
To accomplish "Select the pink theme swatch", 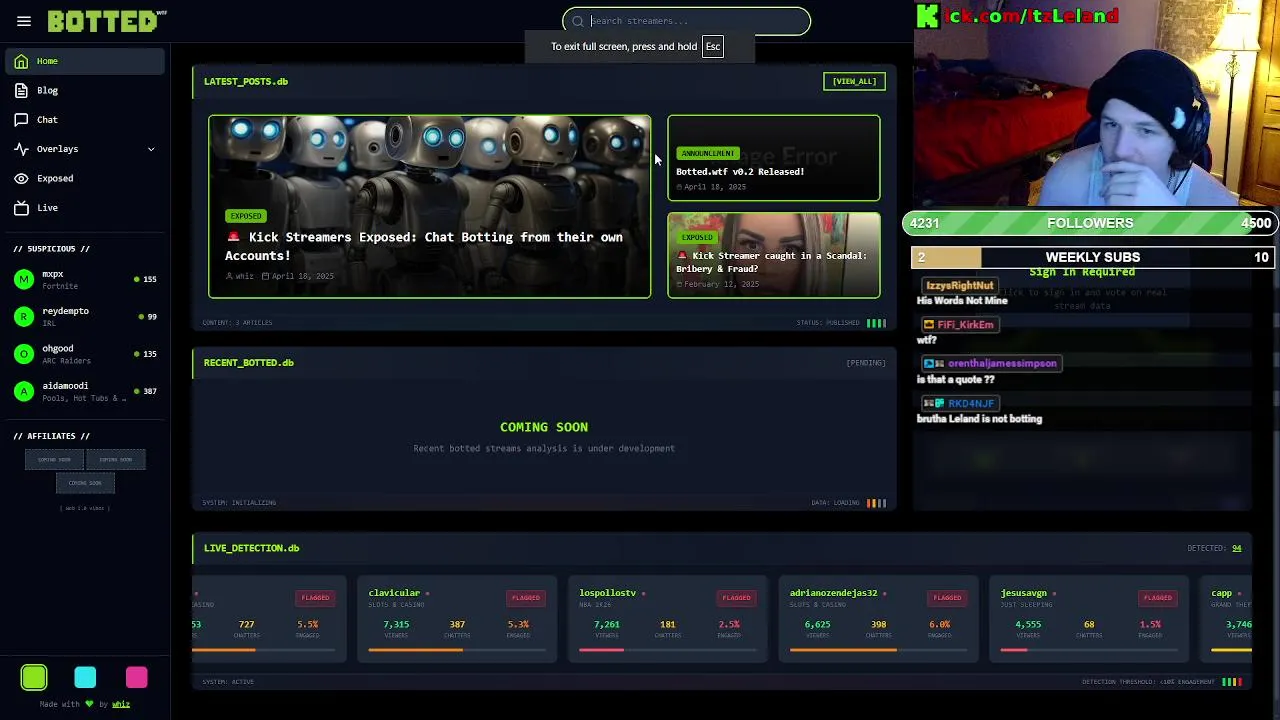I will 137,678.
